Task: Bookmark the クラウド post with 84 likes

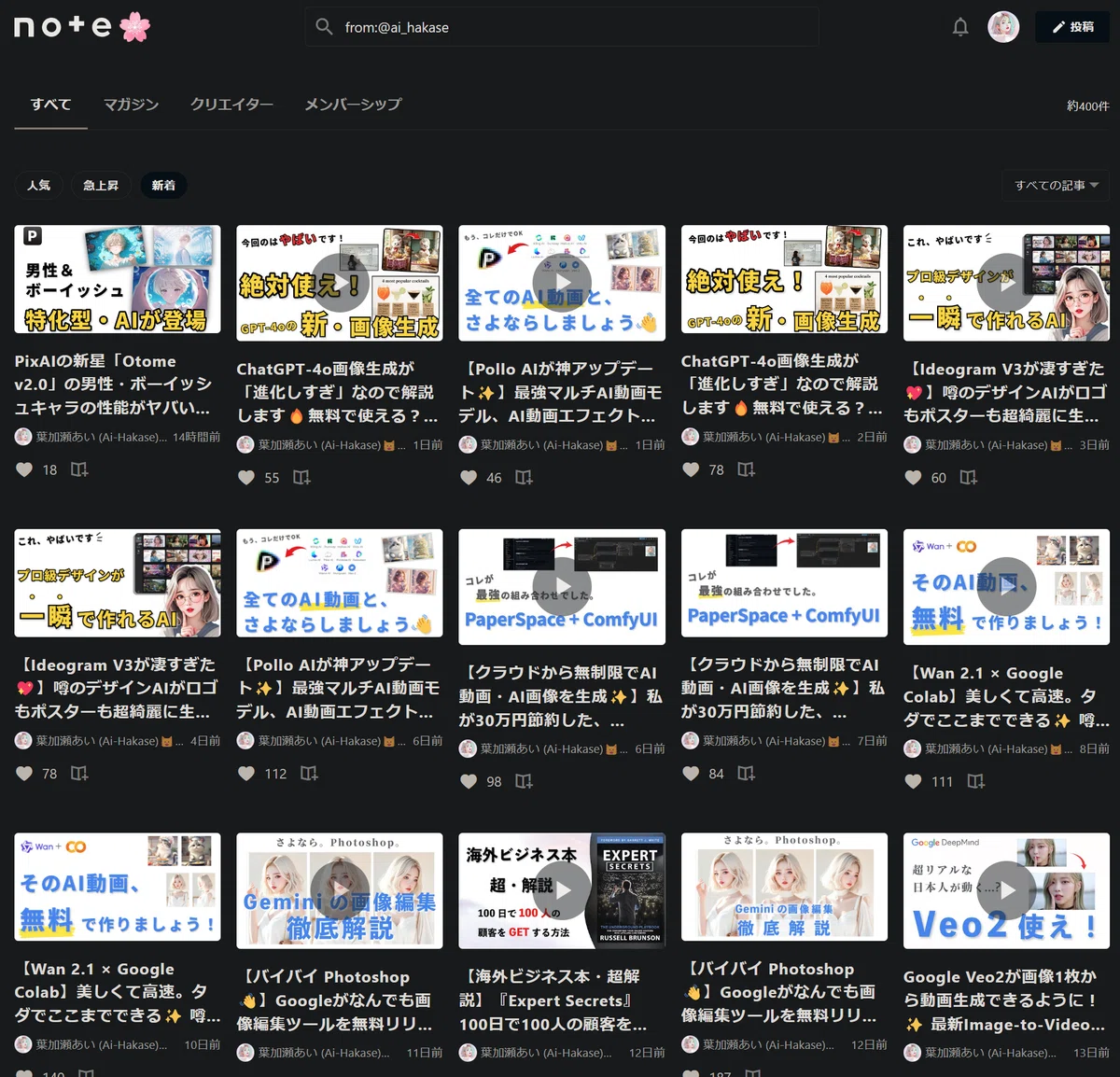Action: [746, 773]
